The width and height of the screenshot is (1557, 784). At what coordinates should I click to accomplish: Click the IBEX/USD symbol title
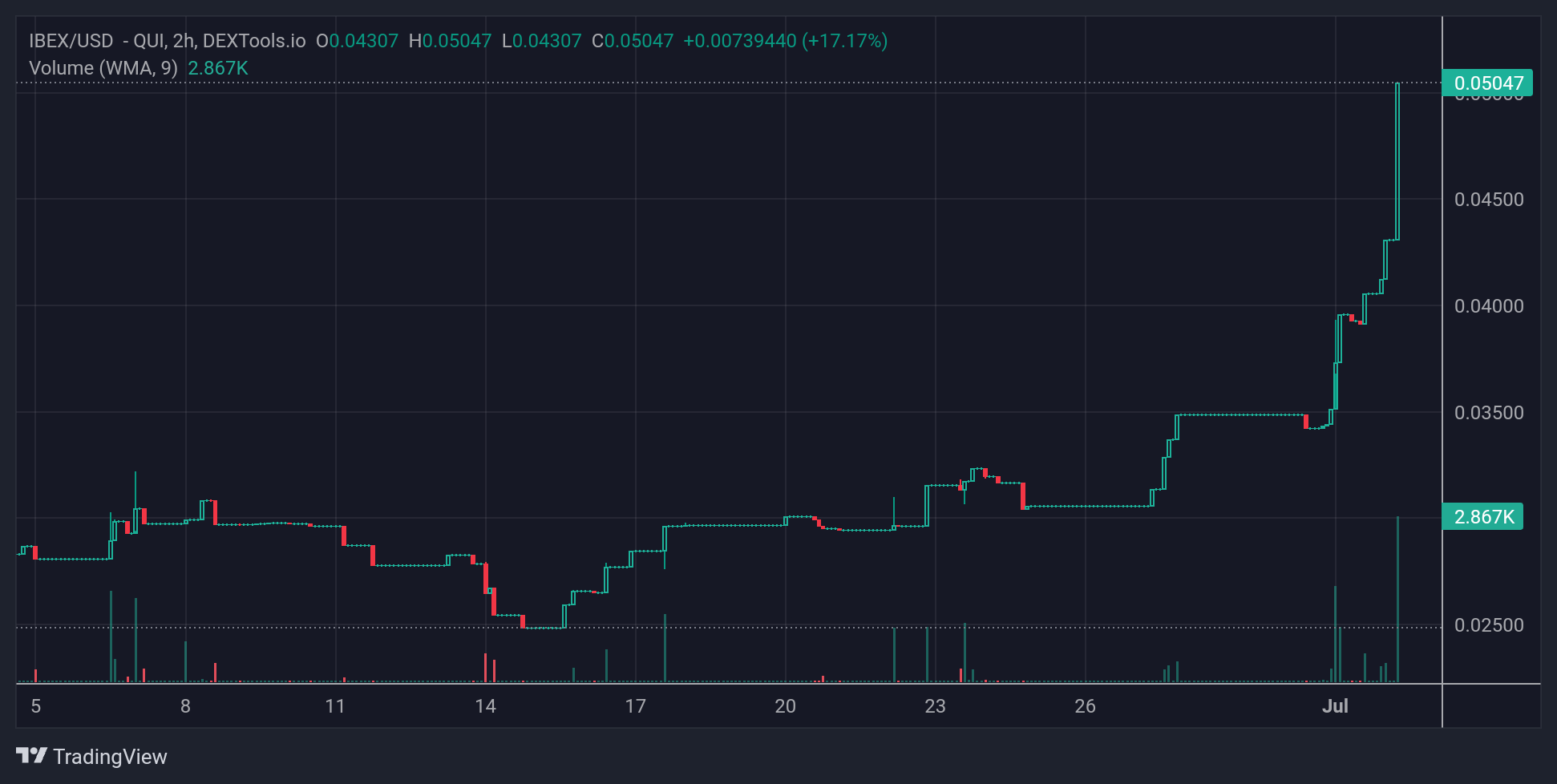71,41
